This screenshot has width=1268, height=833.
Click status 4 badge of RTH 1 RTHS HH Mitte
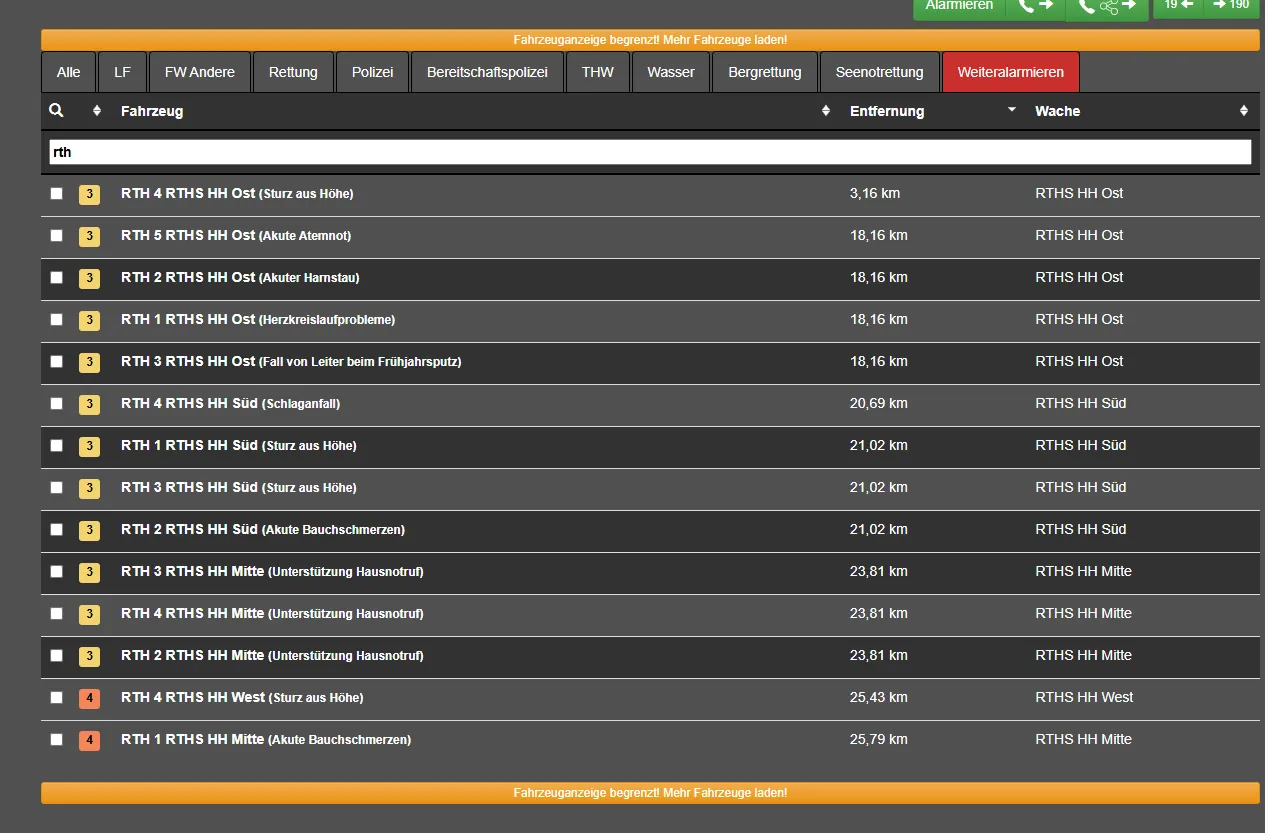tap(89, 740)
